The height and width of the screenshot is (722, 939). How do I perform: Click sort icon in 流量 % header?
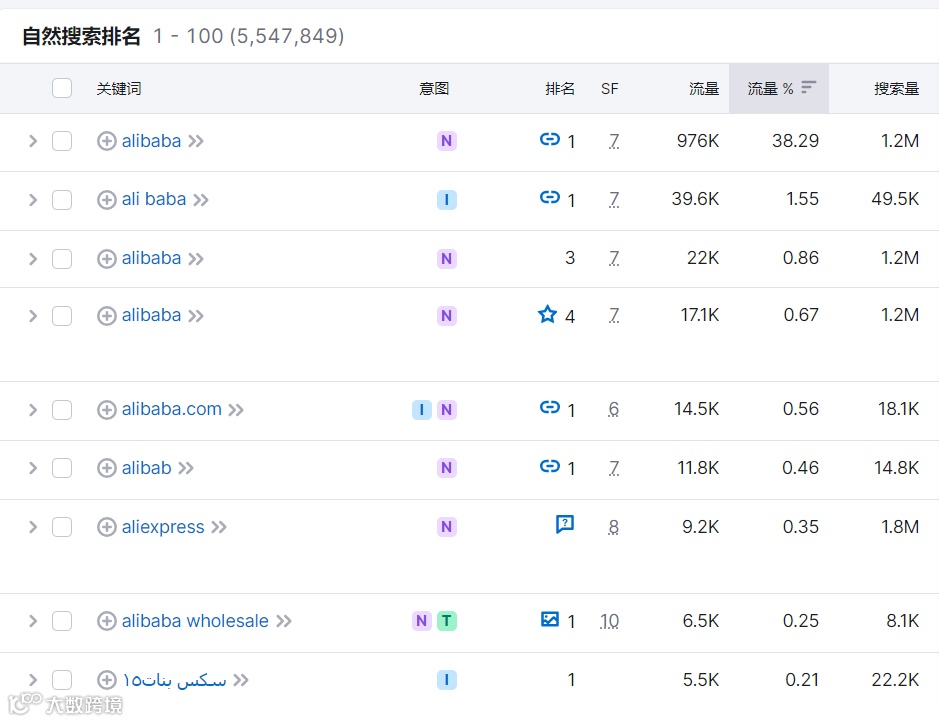[x=808, y=87]
